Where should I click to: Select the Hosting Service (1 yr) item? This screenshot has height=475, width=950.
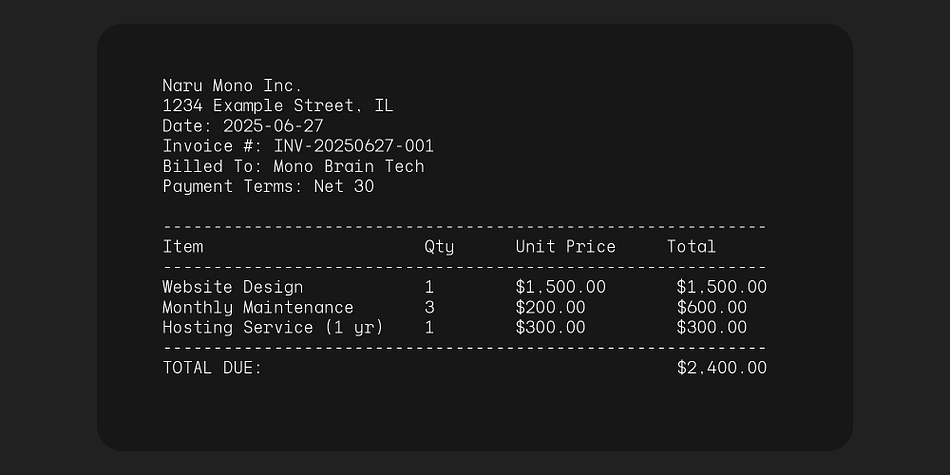pos(273,327)
